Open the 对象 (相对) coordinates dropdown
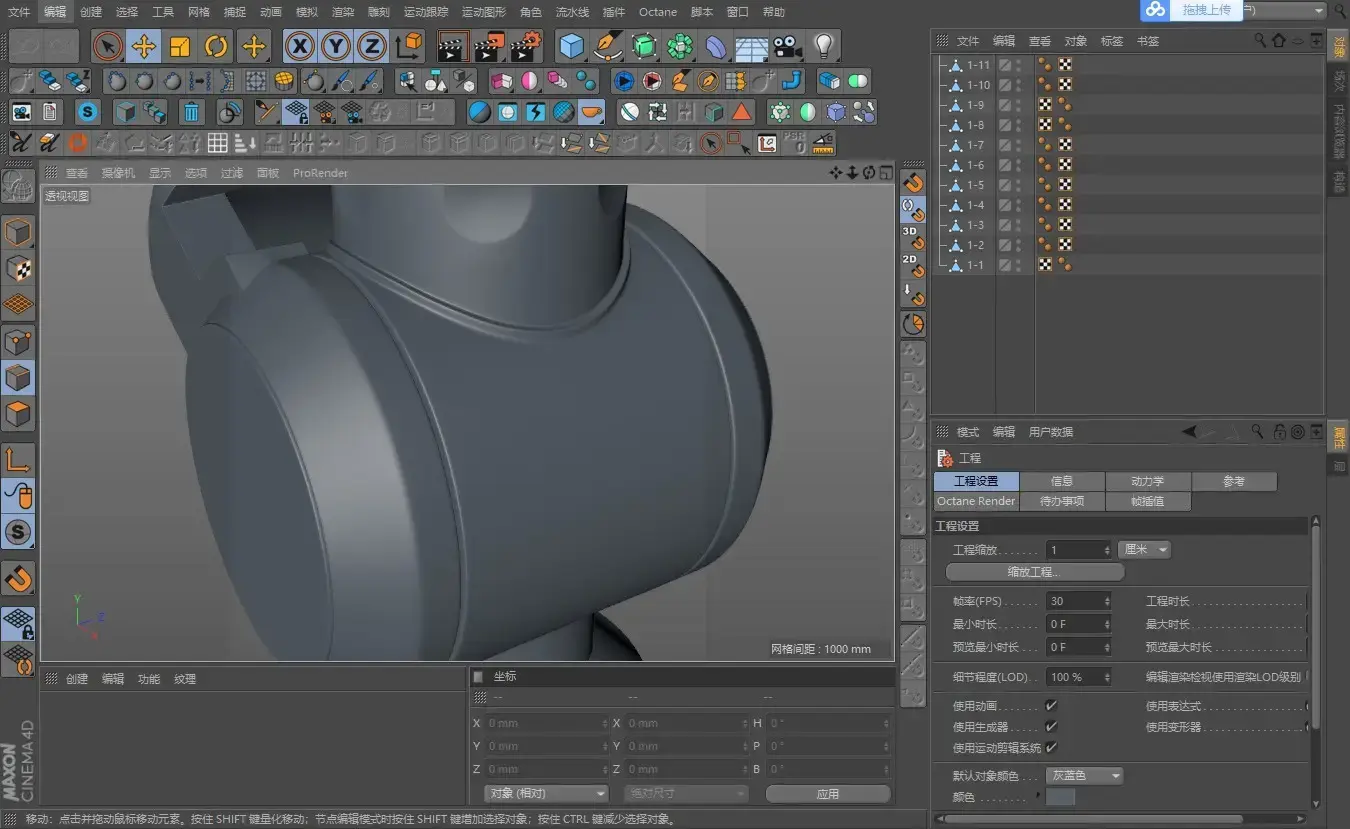This screenshot has width=1350, height=829. (546, 793)
